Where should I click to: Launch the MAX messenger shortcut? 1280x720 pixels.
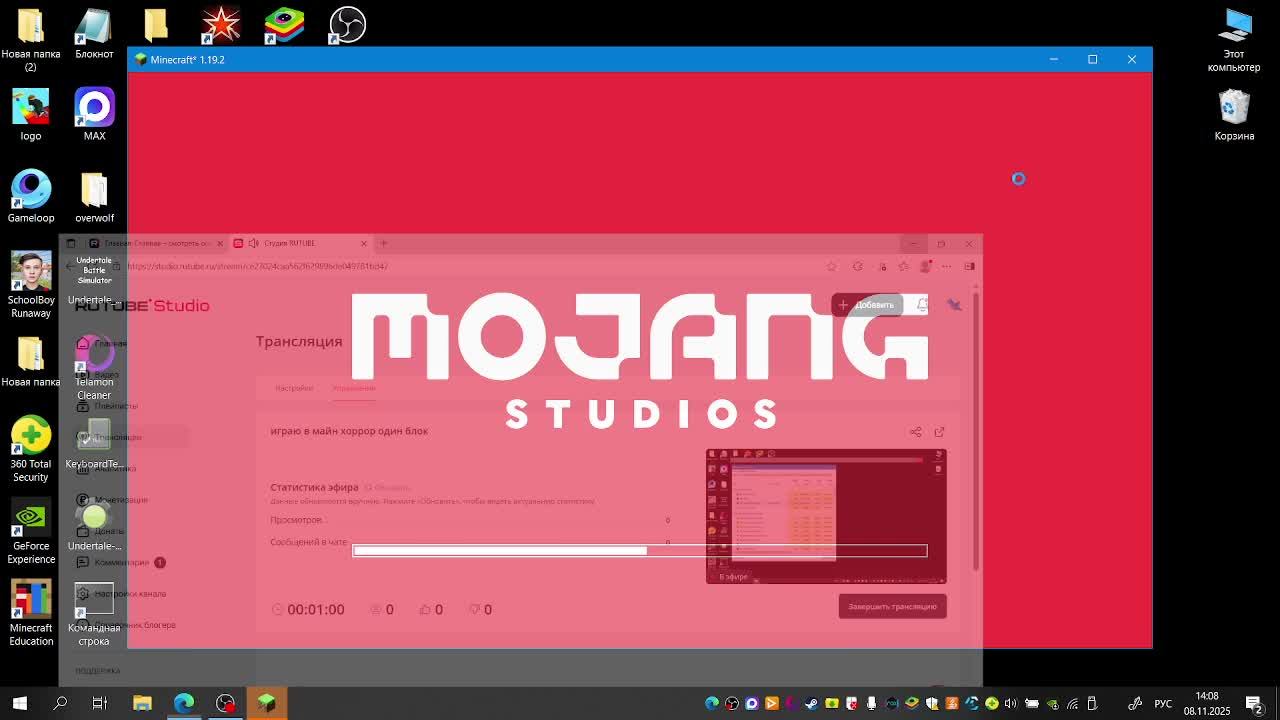(94, 115)
